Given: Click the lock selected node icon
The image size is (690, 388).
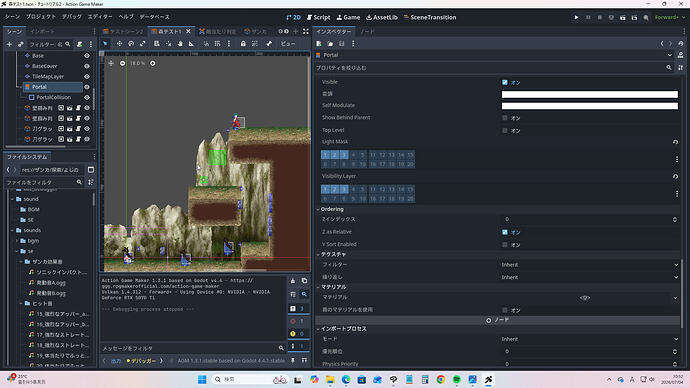Looking at the screenshot, I should click(243, 44).
